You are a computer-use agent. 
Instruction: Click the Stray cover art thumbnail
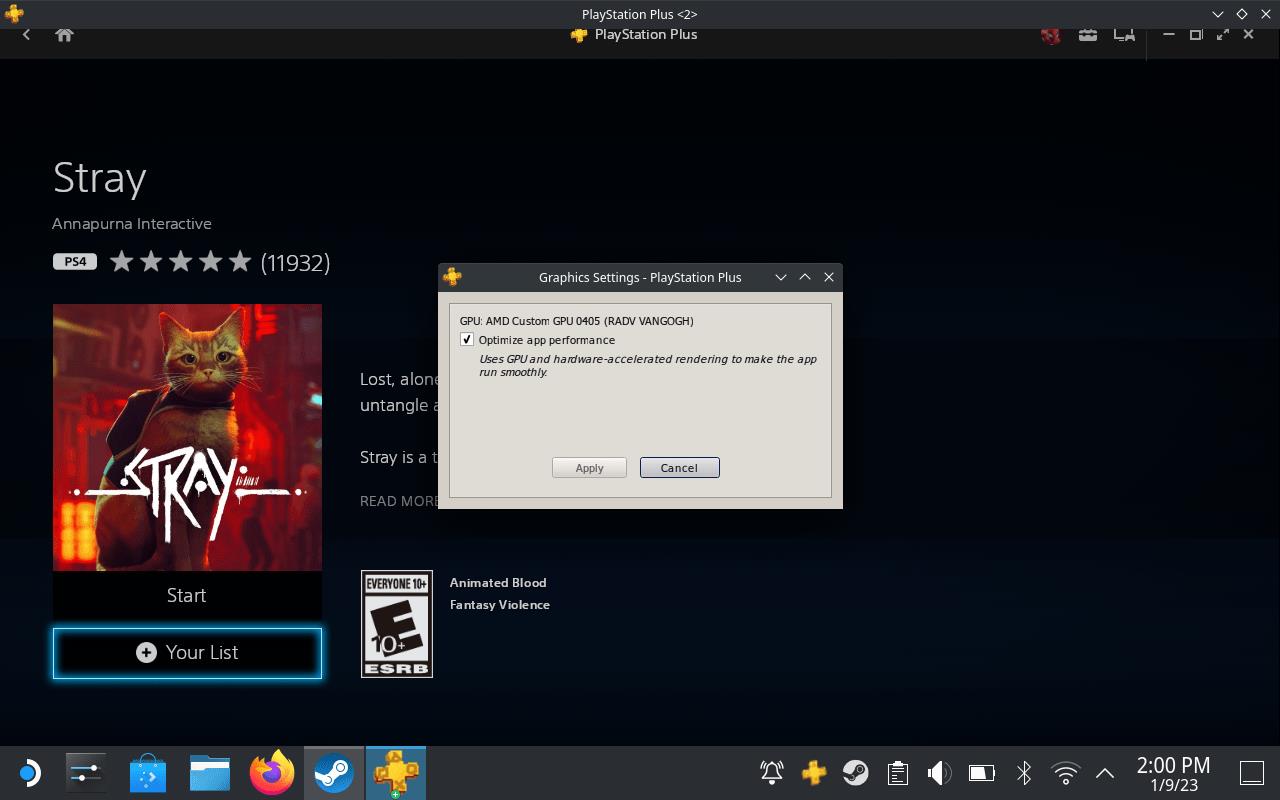(187, 437)
